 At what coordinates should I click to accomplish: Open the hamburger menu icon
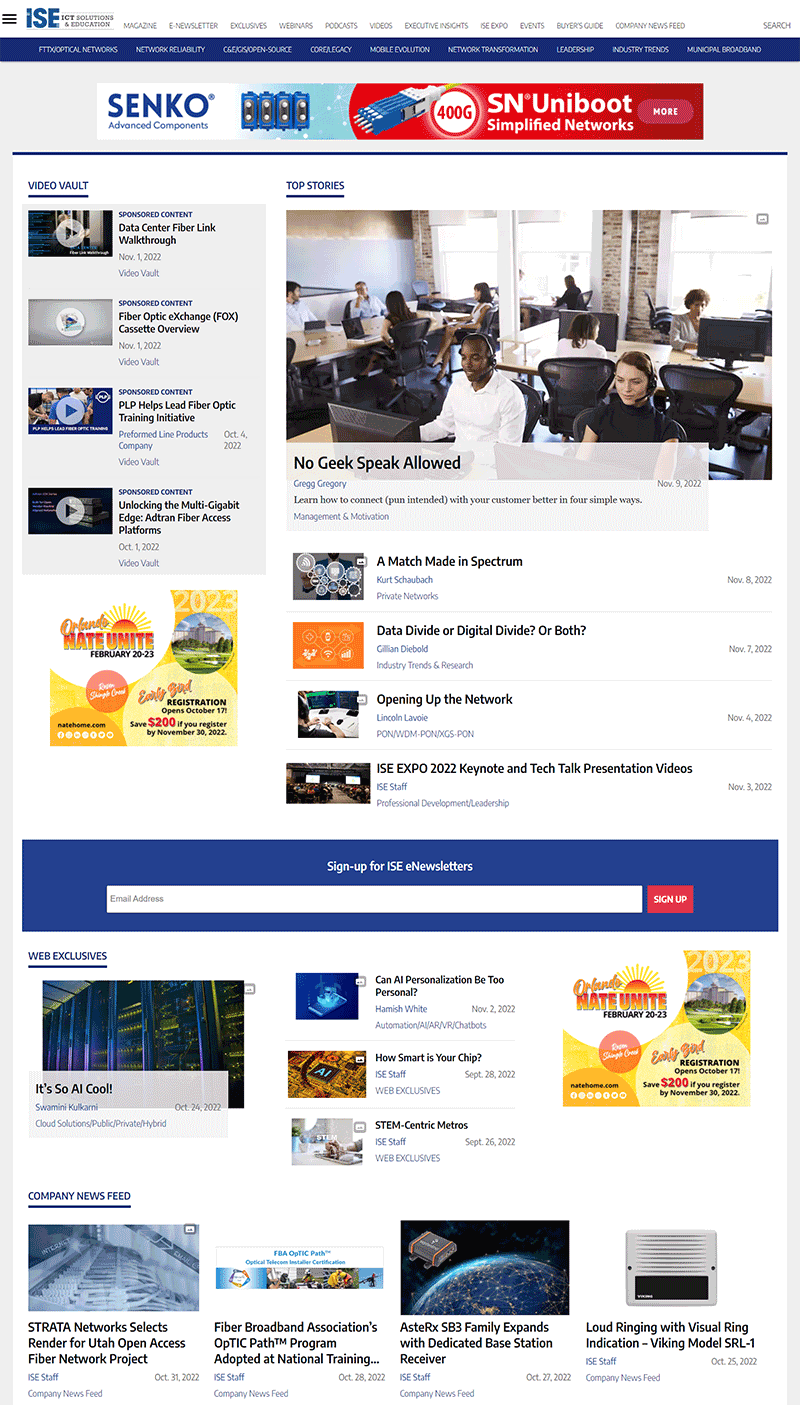pyautogui.click(x=10, y=19)
